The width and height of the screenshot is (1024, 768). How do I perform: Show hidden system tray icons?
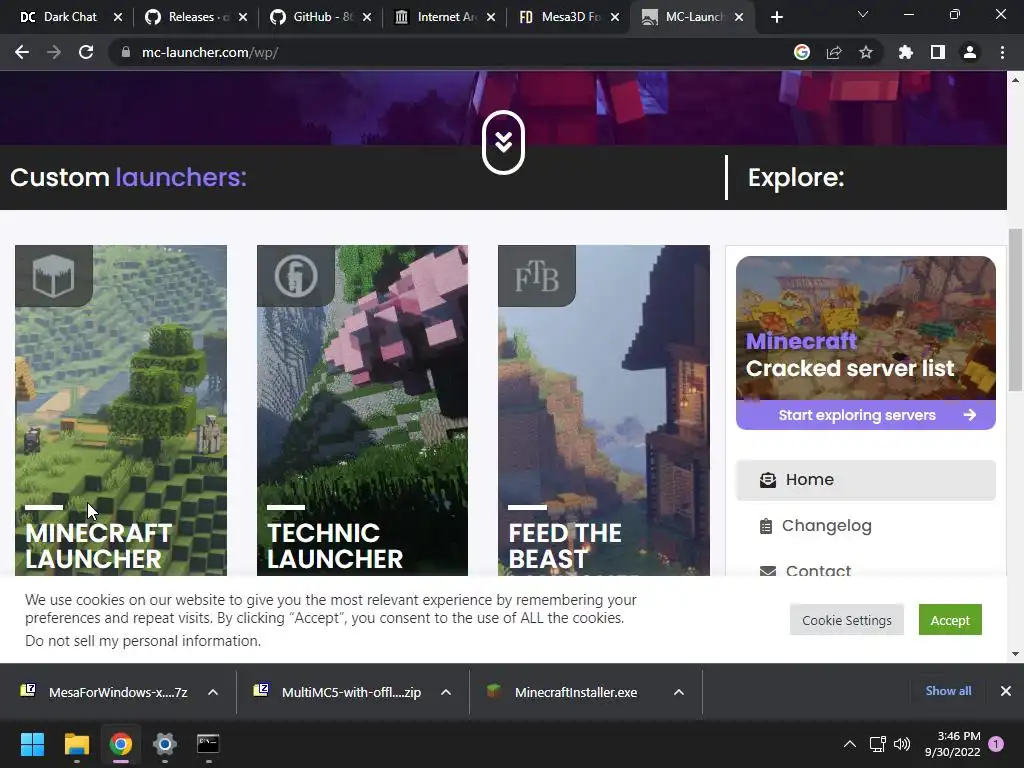pyautogui.click(x=850, y=744)
